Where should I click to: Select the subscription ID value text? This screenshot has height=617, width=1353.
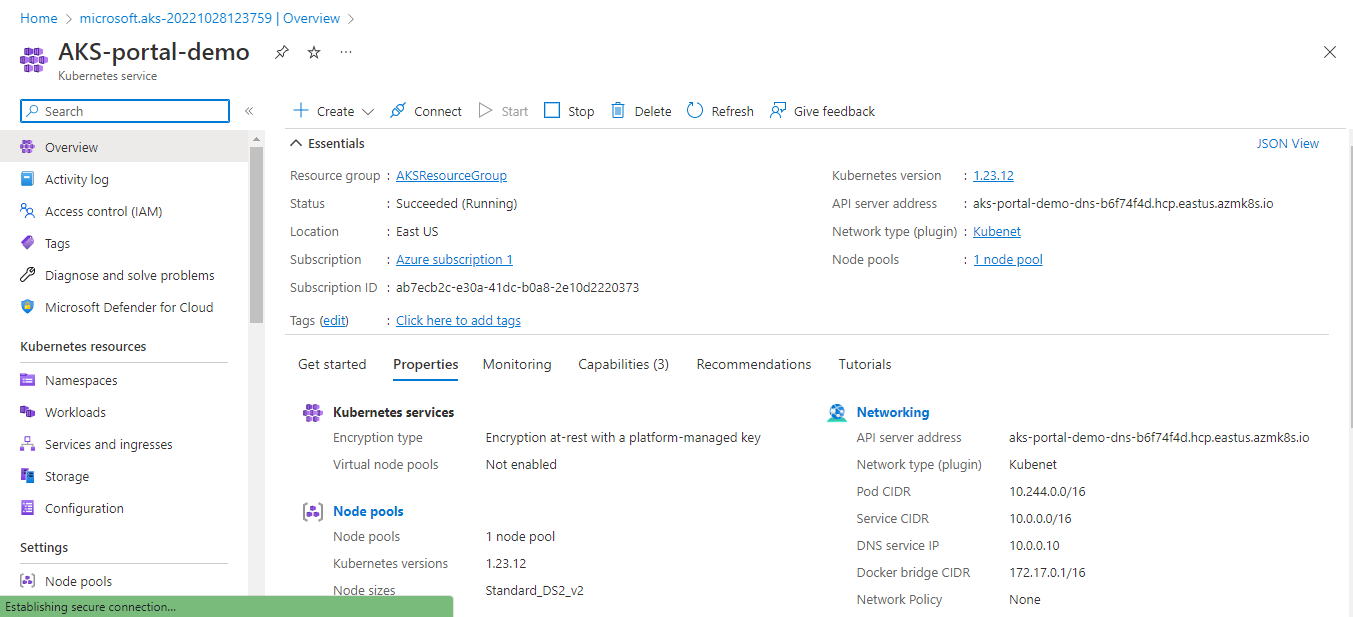click(517, 288)
